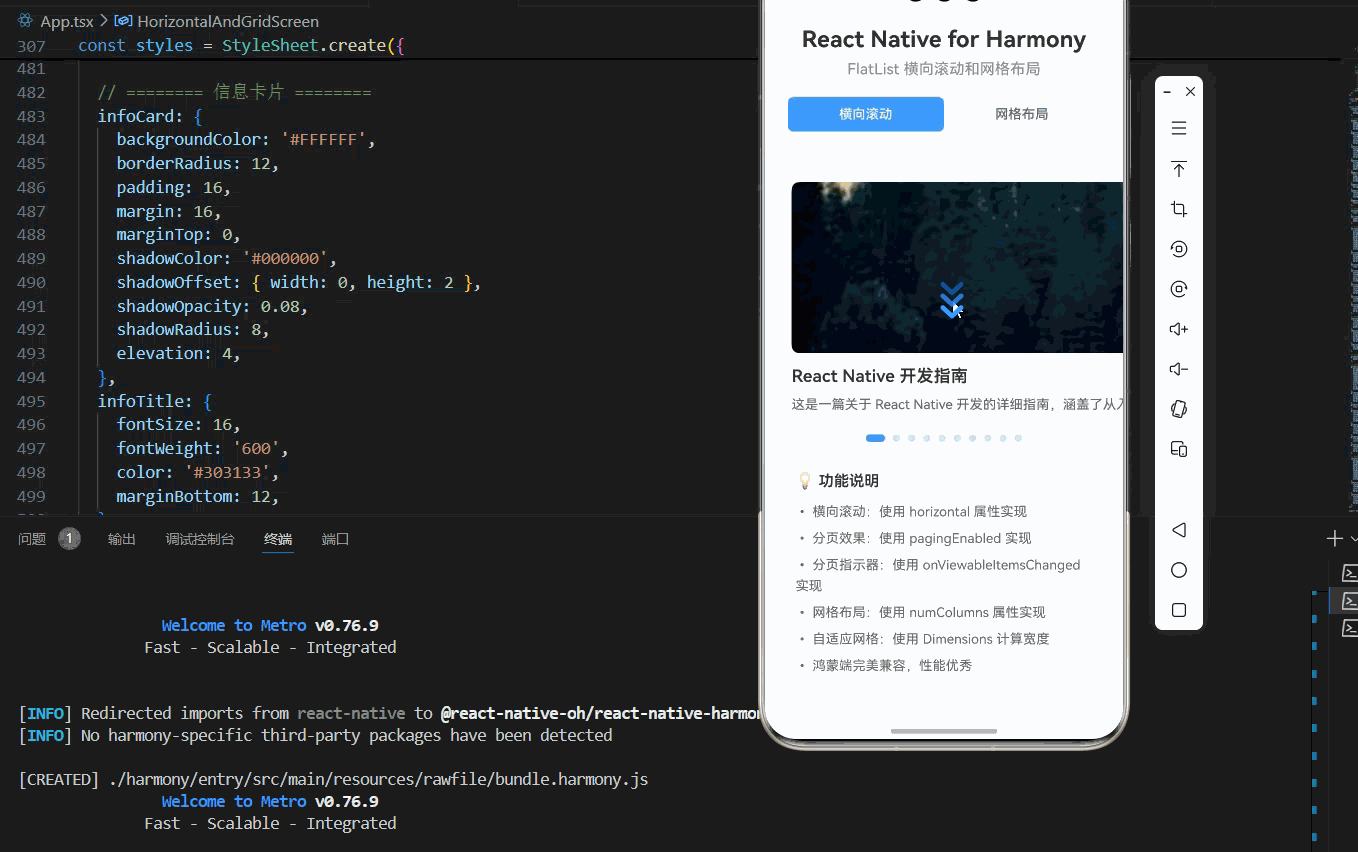Viewport: 1358px width, 852px height.
Task: Tap emulator Recents square button
Action: [x=1179, y=610]
